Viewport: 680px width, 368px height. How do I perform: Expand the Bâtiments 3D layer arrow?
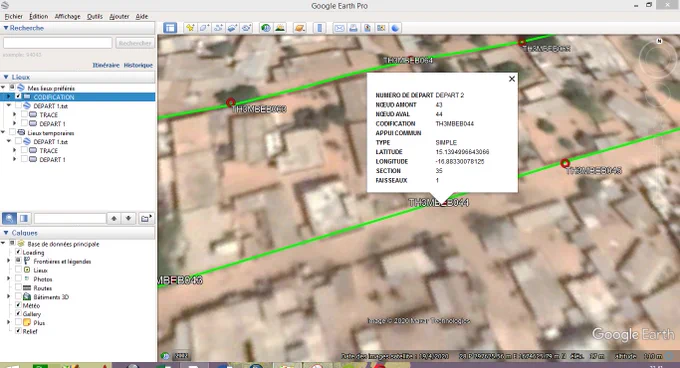(x=8, y=296)
